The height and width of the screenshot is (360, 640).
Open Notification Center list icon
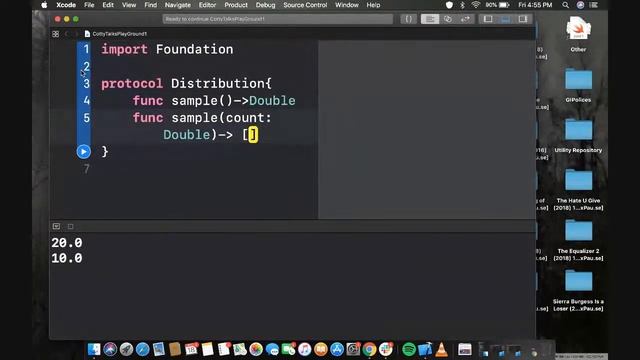(594, 5)
